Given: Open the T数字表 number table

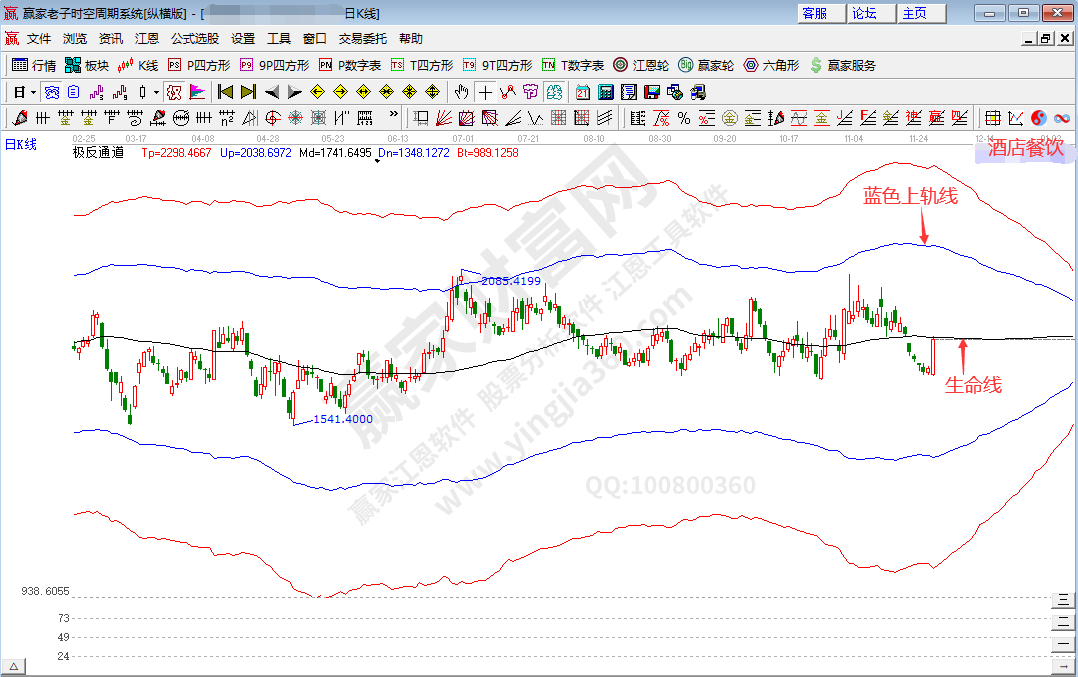Looking at the screenshot, I should (x=573, y=65).
